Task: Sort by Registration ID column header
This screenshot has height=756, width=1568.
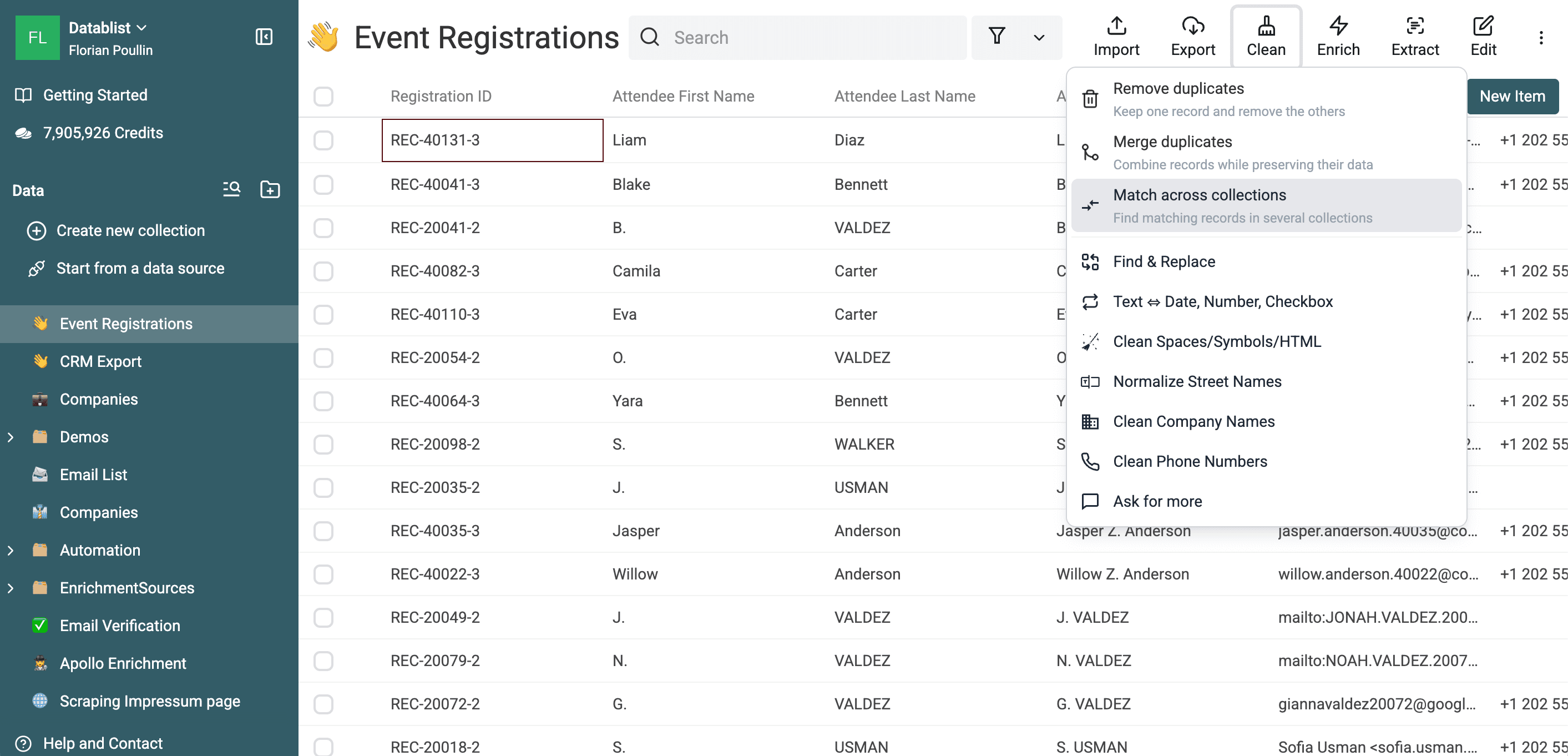Action: 441,96
